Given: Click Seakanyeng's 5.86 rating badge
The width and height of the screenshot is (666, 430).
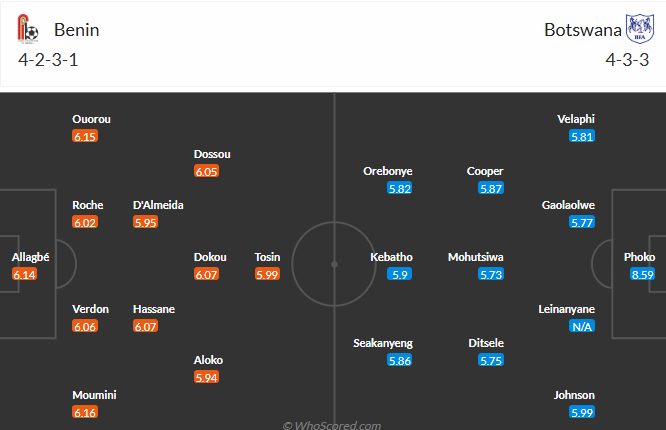Looking at the screenshot, I should tap(399, 360).
